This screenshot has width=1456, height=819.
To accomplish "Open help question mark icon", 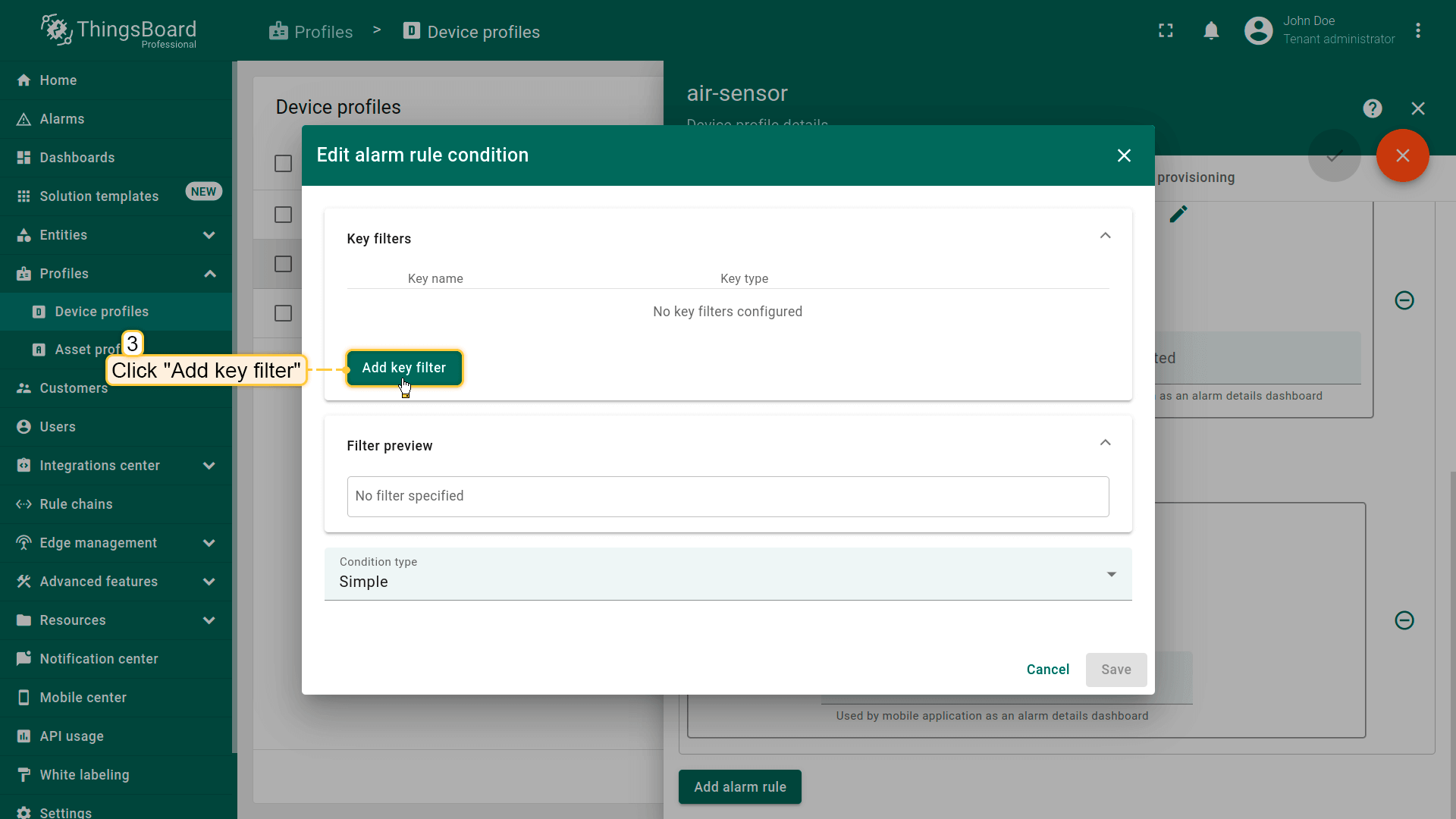I will coord(1372,108).
